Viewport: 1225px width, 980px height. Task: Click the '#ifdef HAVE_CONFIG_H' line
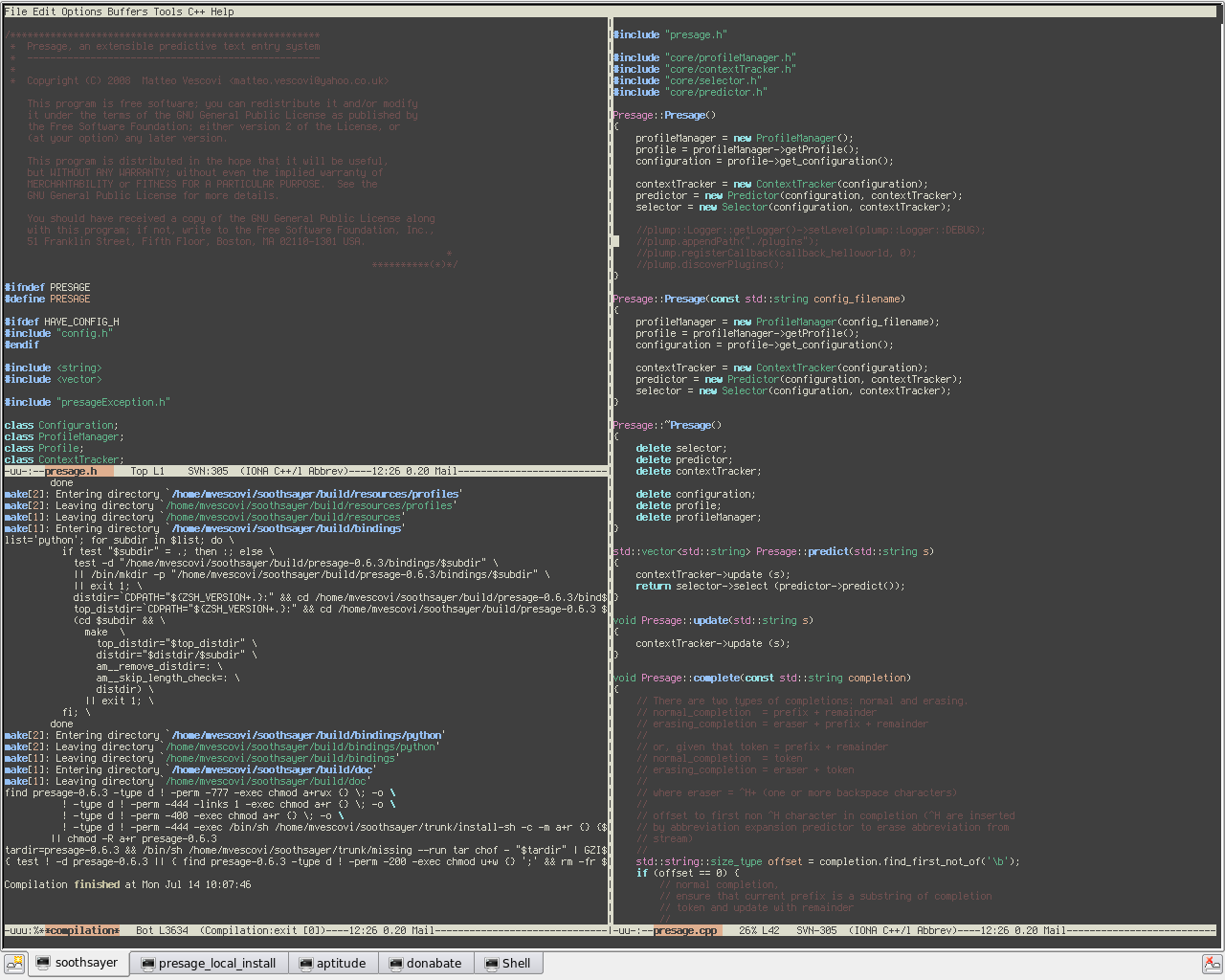(61, 322)
